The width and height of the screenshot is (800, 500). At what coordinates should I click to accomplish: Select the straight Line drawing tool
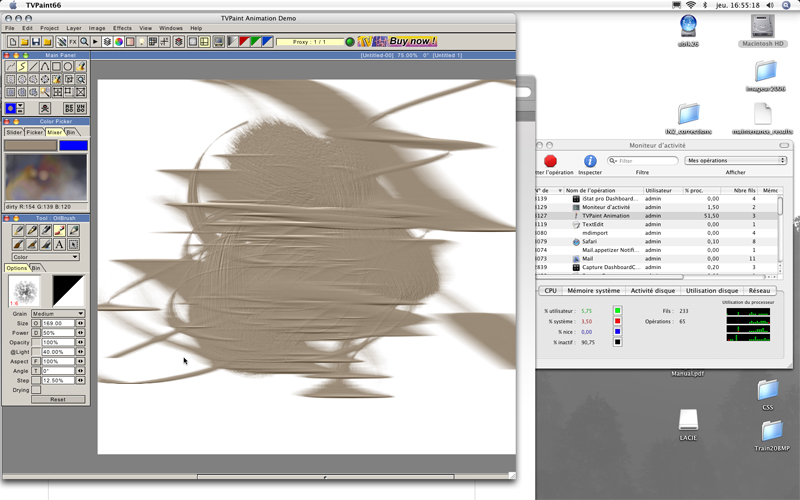click(33, 66)
